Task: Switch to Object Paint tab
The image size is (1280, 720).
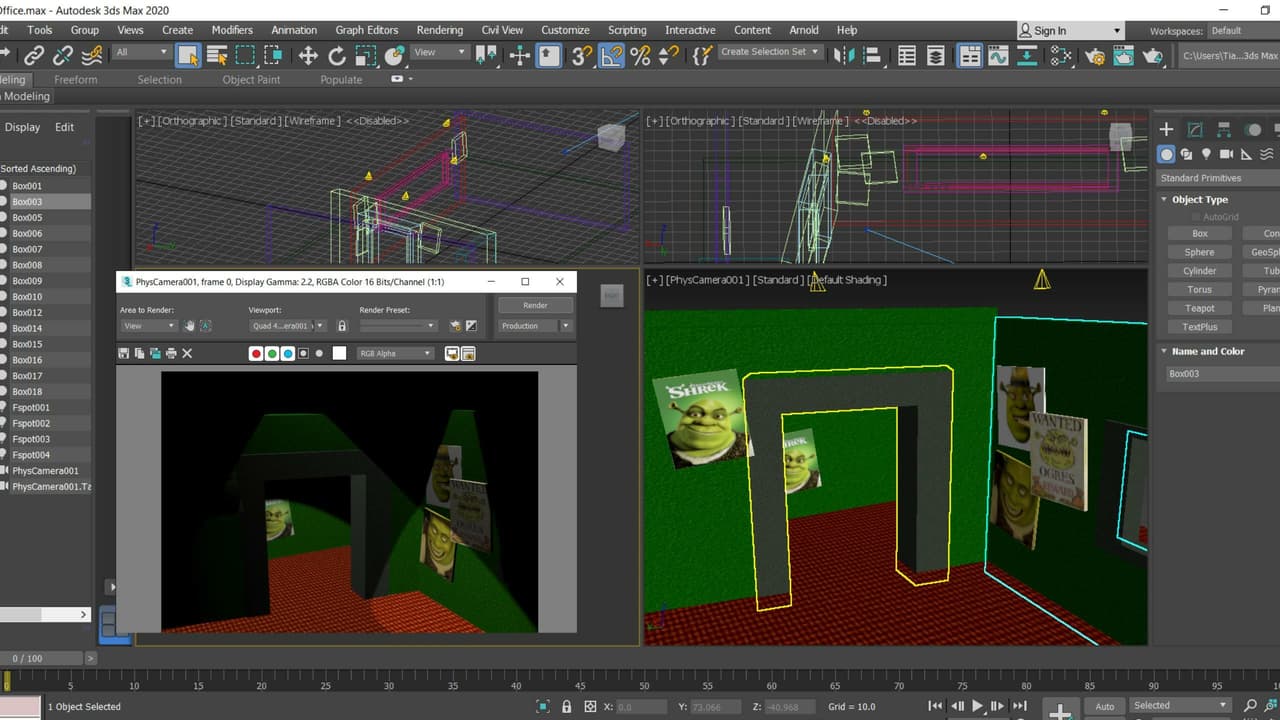Action: 251,80
